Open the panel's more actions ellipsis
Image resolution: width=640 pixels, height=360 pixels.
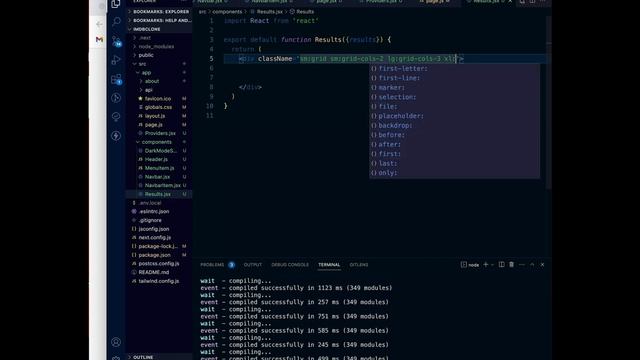[x=522, y=264]
